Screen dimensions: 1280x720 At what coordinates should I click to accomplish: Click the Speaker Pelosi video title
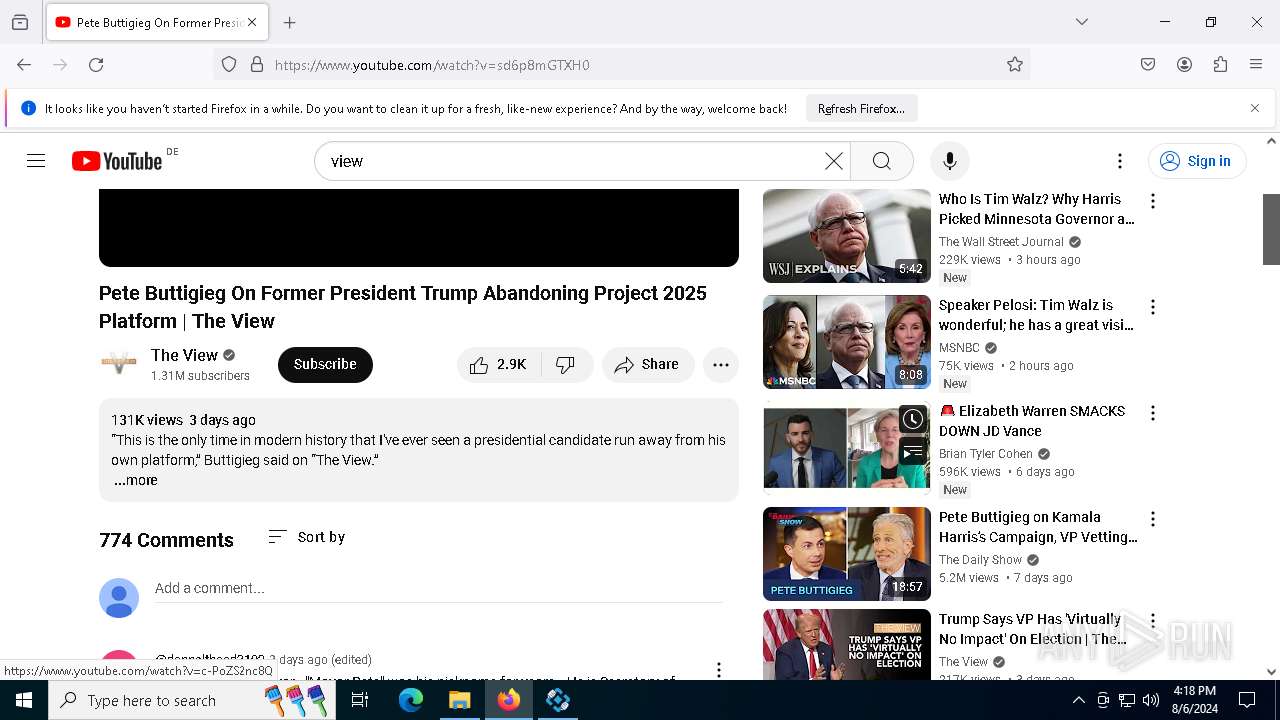coord(1036,315)
